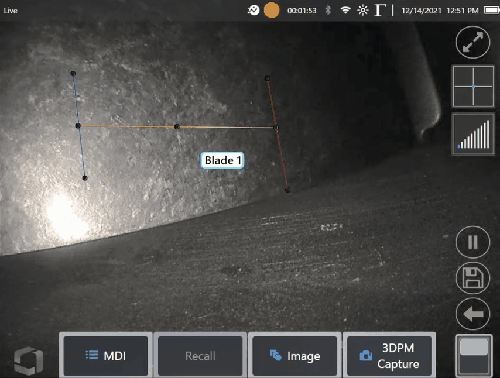The image size is (500, 378).
Task: Tap the Wi-Fi status icon
Action: click(346, 10)
